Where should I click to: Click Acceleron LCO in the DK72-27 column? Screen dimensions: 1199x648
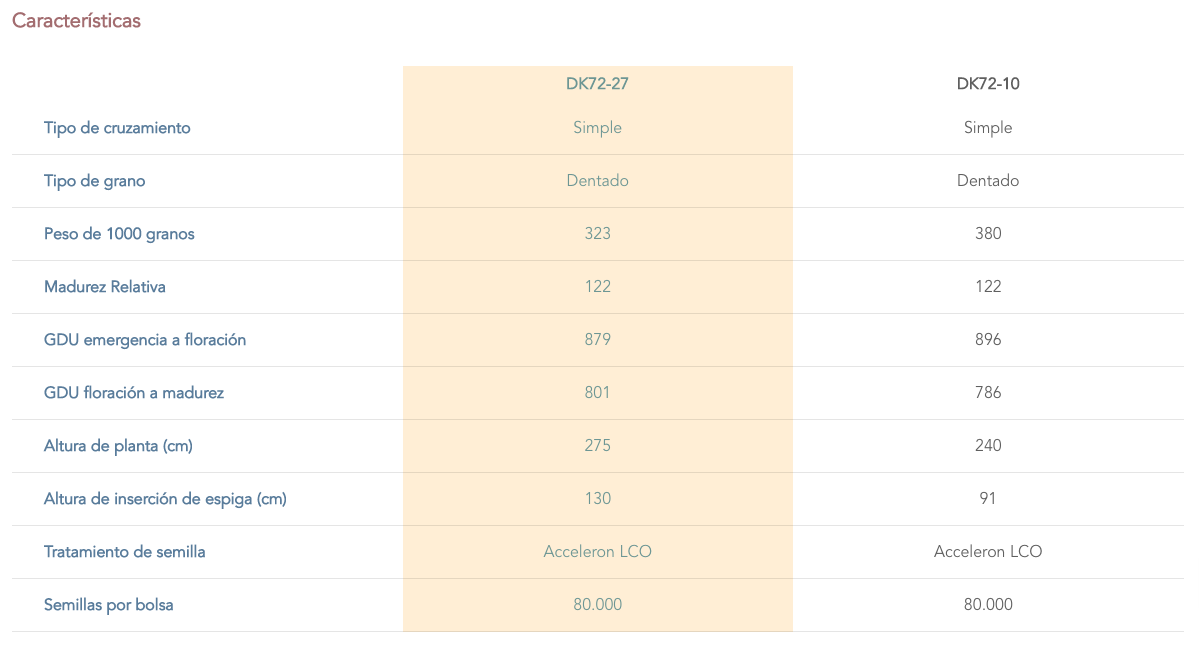597,552
